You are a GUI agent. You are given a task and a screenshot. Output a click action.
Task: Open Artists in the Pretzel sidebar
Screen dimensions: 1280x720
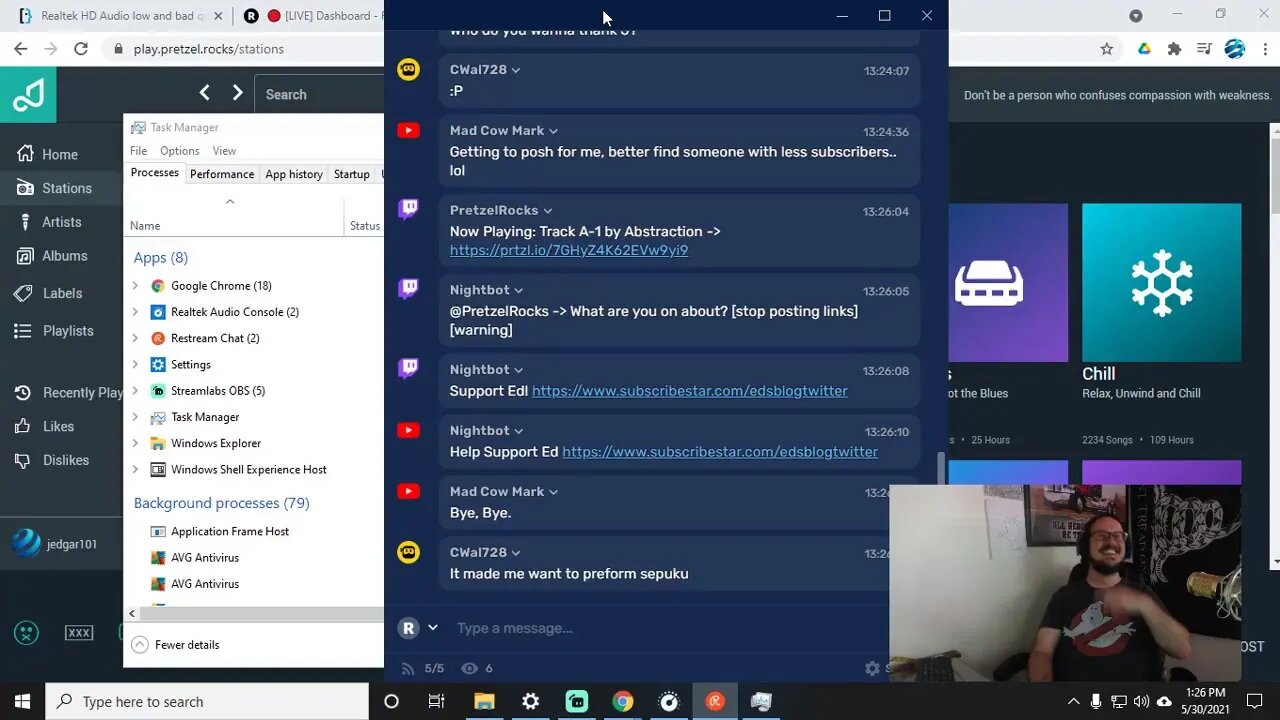[x=49, y=222]
